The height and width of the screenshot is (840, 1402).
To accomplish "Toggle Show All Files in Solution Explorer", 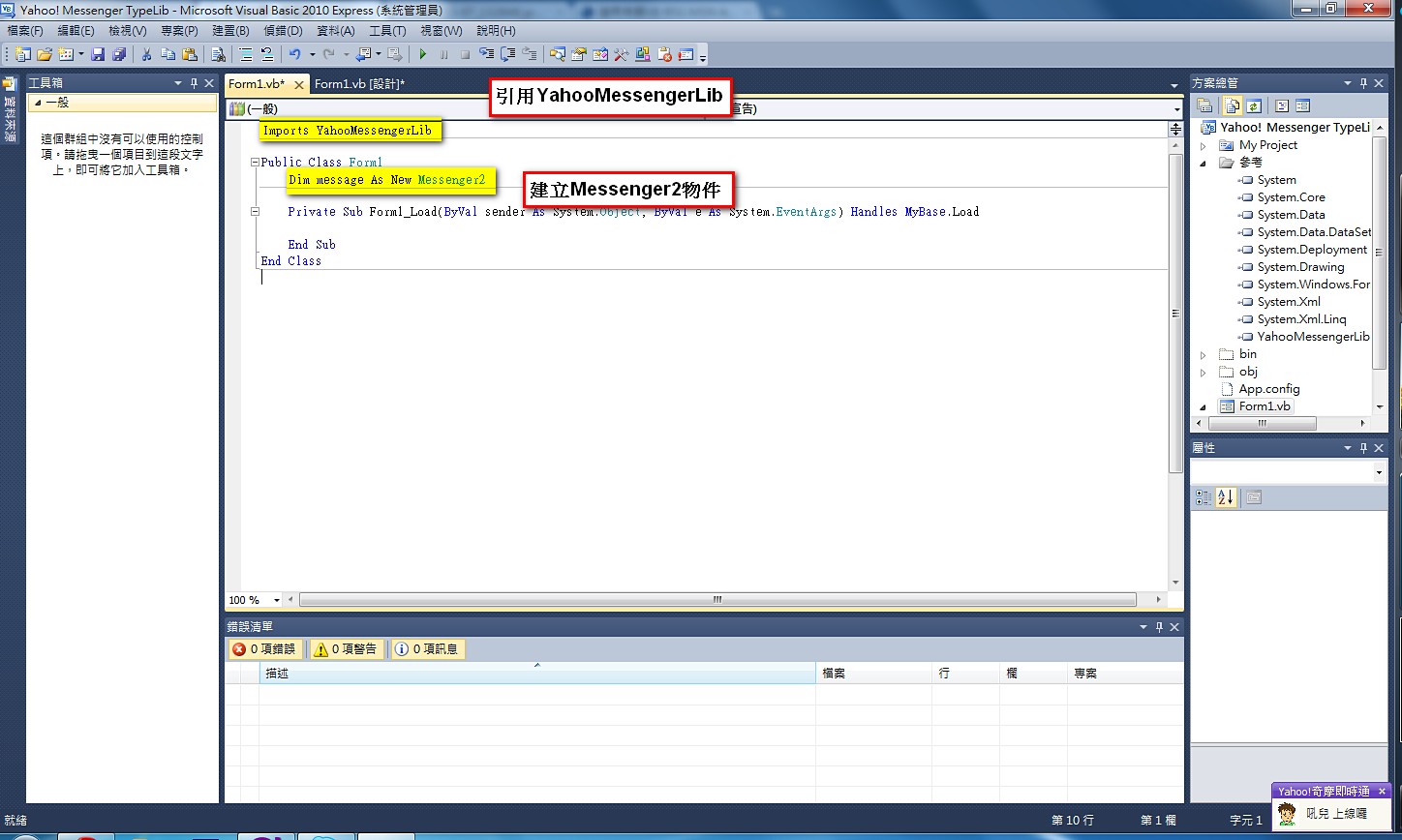I will [1233, 106].
